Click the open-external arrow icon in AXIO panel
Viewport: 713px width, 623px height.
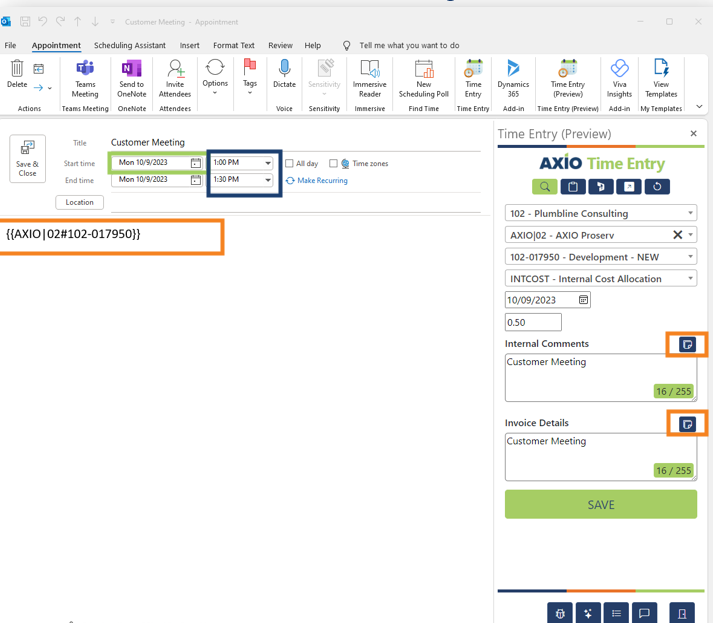[x=629, y=186]
